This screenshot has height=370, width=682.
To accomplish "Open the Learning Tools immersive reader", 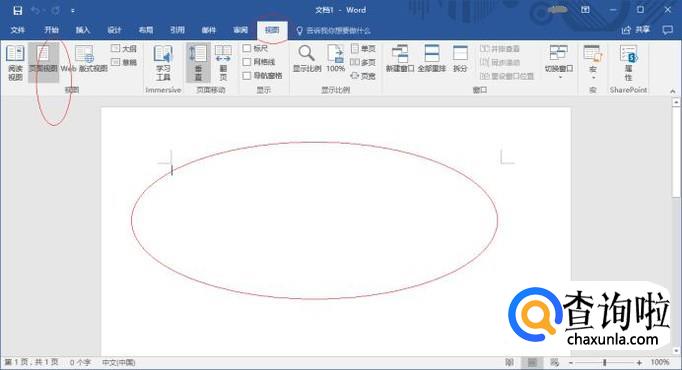I will coord(163,63).
